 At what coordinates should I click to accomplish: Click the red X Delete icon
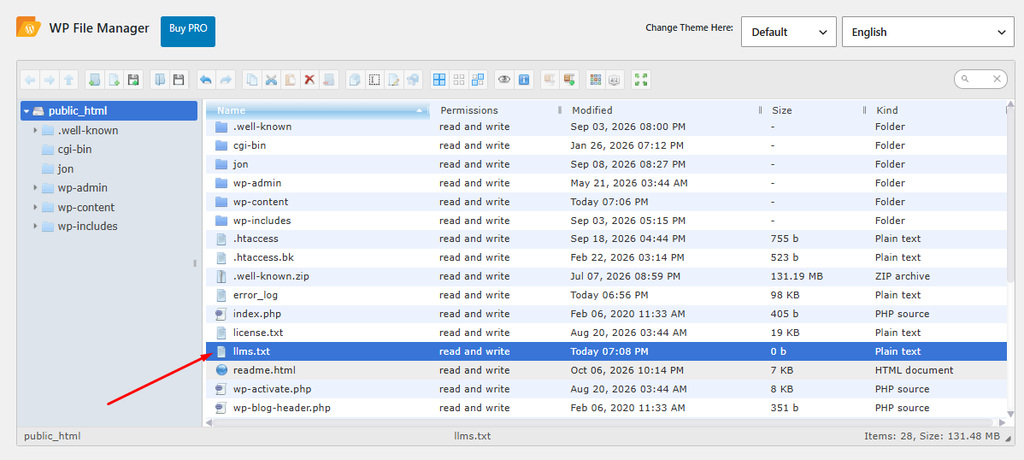[310, 80]
